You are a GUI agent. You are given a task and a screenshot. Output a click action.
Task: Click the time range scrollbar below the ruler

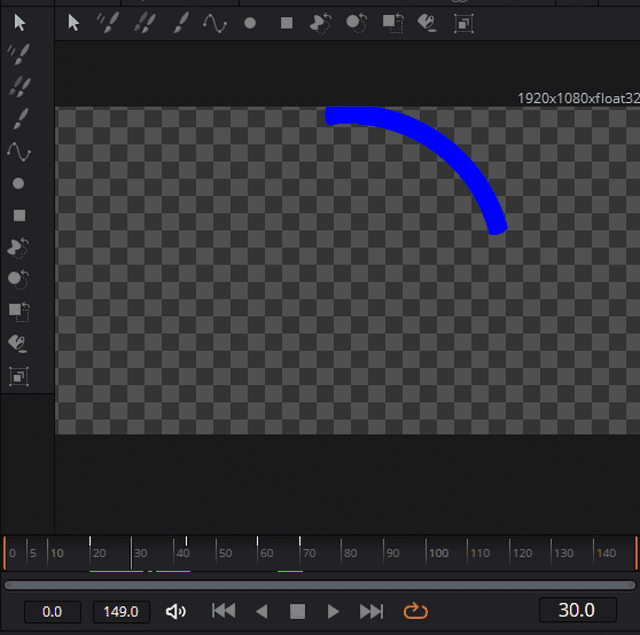[x=320, y=585]
